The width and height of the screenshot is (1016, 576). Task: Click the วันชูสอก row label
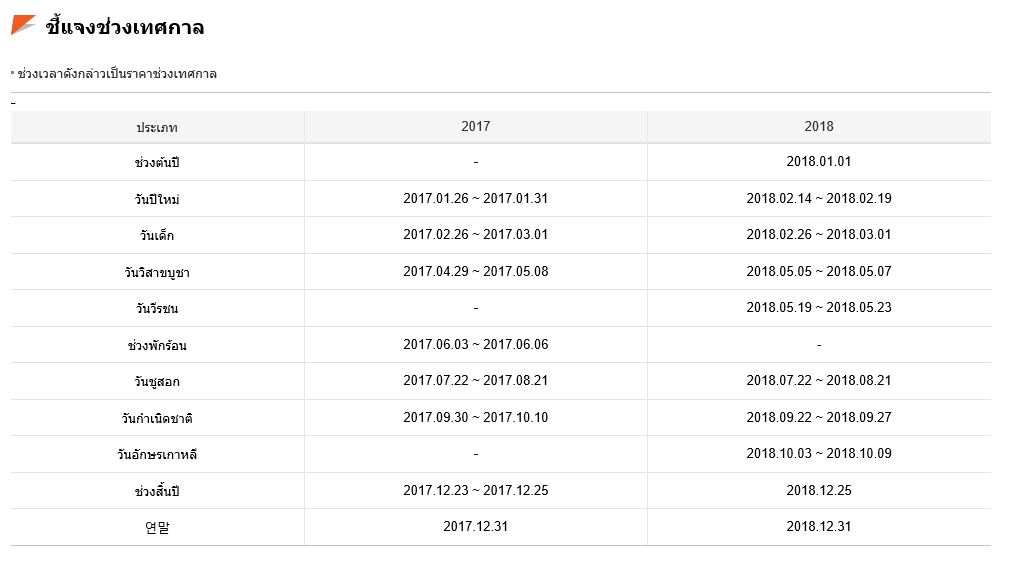coord(157,382)
